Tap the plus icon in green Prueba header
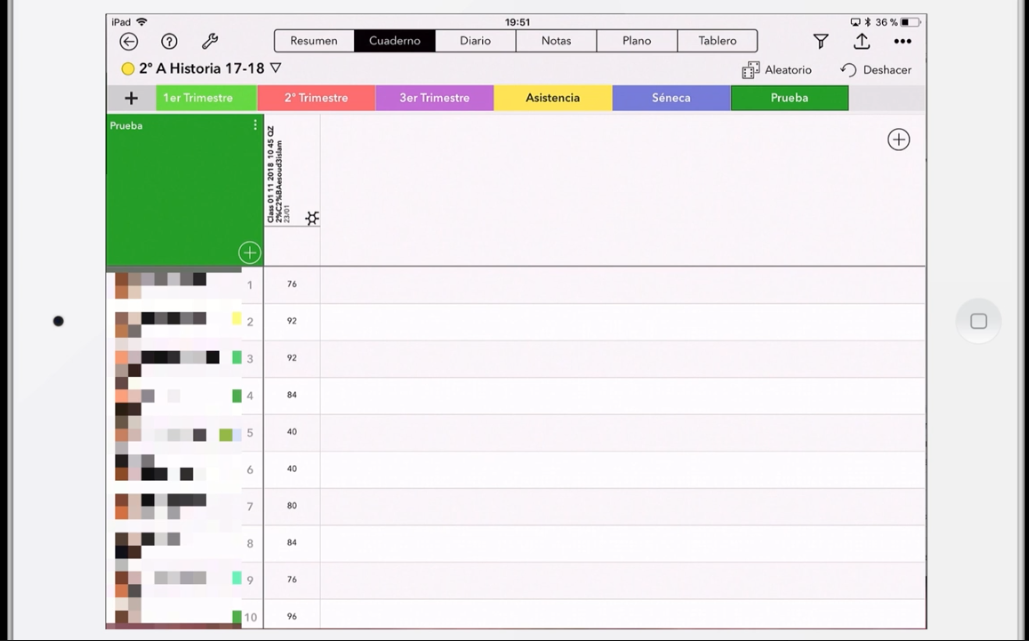 coord(249,252)
